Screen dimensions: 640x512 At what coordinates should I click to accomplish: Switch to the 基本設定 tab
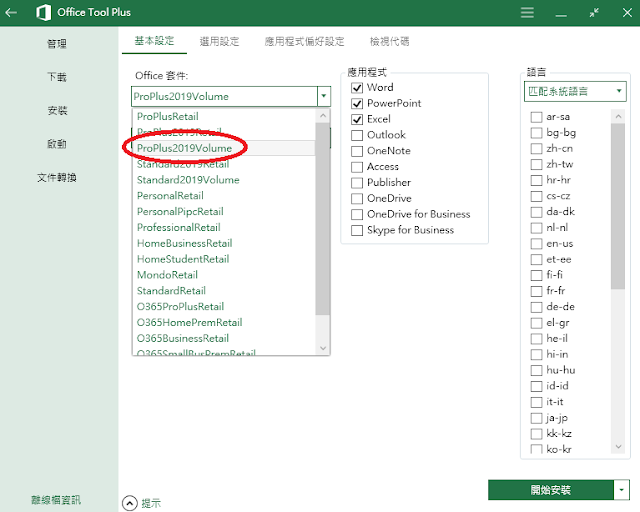[x=154, y=41]
